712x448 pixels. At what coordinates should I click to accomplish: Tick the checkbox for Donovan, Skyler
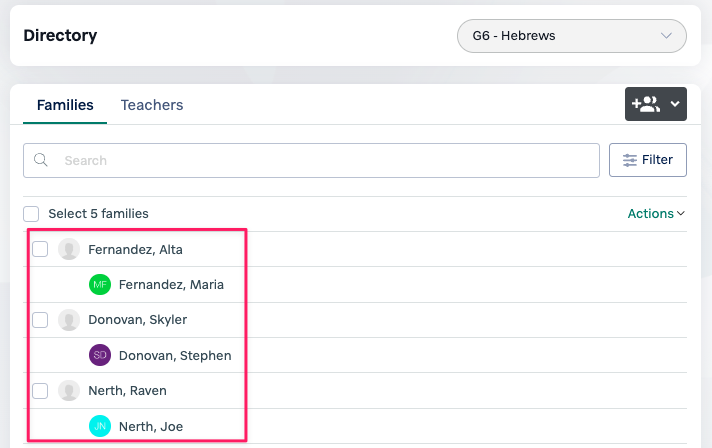[x=40, y=320]
